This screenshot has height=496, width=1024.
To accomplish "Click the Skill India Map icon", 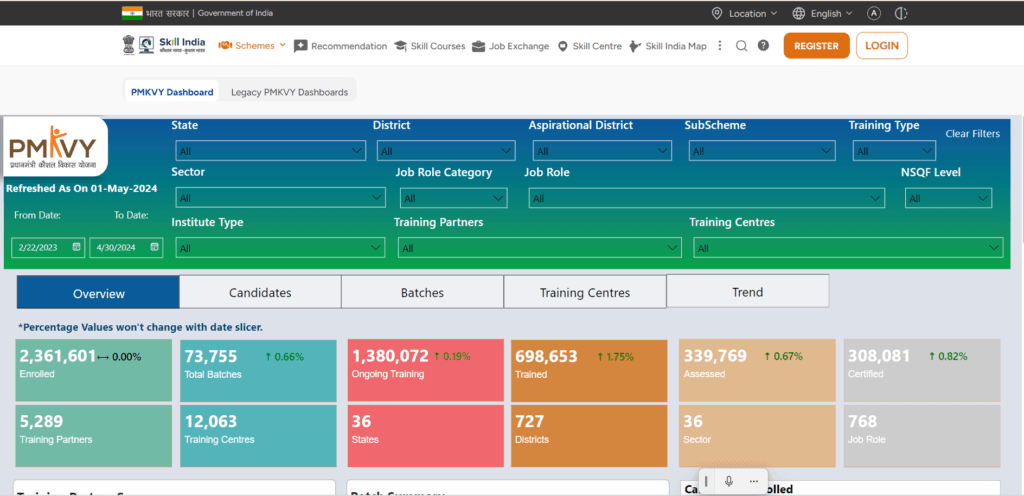I will [635, 46].
